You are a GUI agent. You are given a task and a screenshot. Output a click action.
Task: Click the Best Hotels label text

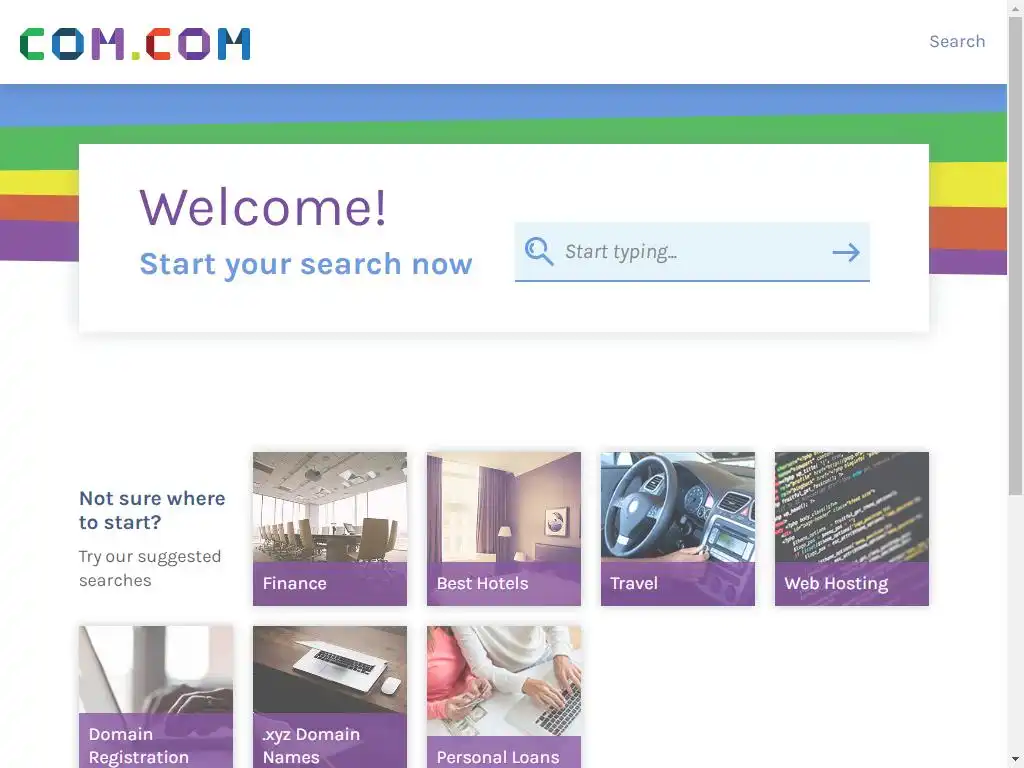[x=482, y=583]
